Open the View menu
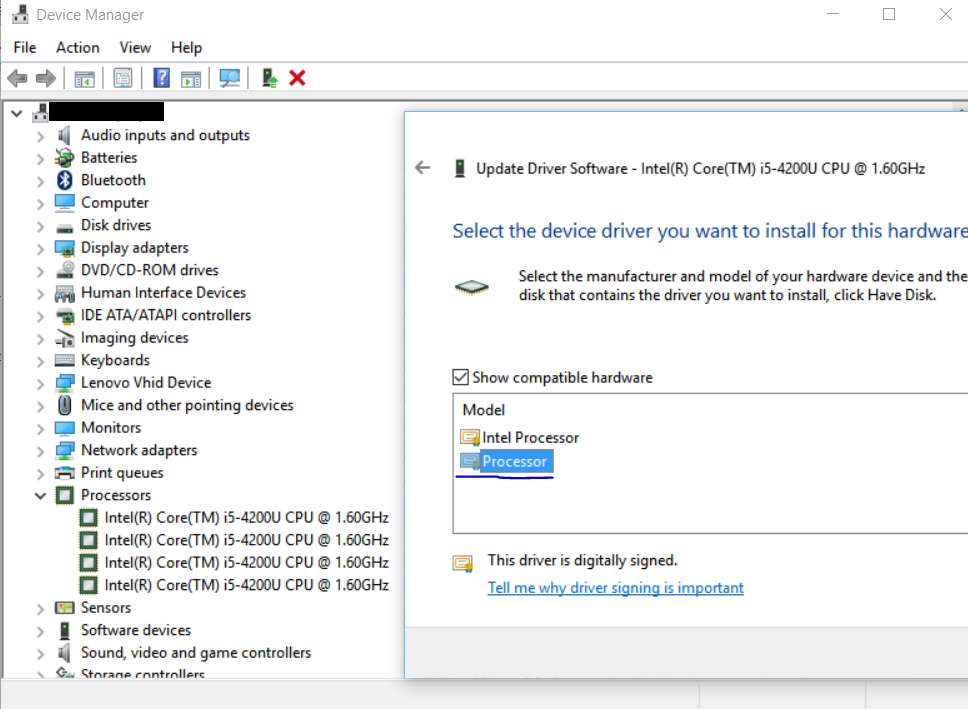Image resolution: width=968 pixels, height=709 pixels. [135, 48]
